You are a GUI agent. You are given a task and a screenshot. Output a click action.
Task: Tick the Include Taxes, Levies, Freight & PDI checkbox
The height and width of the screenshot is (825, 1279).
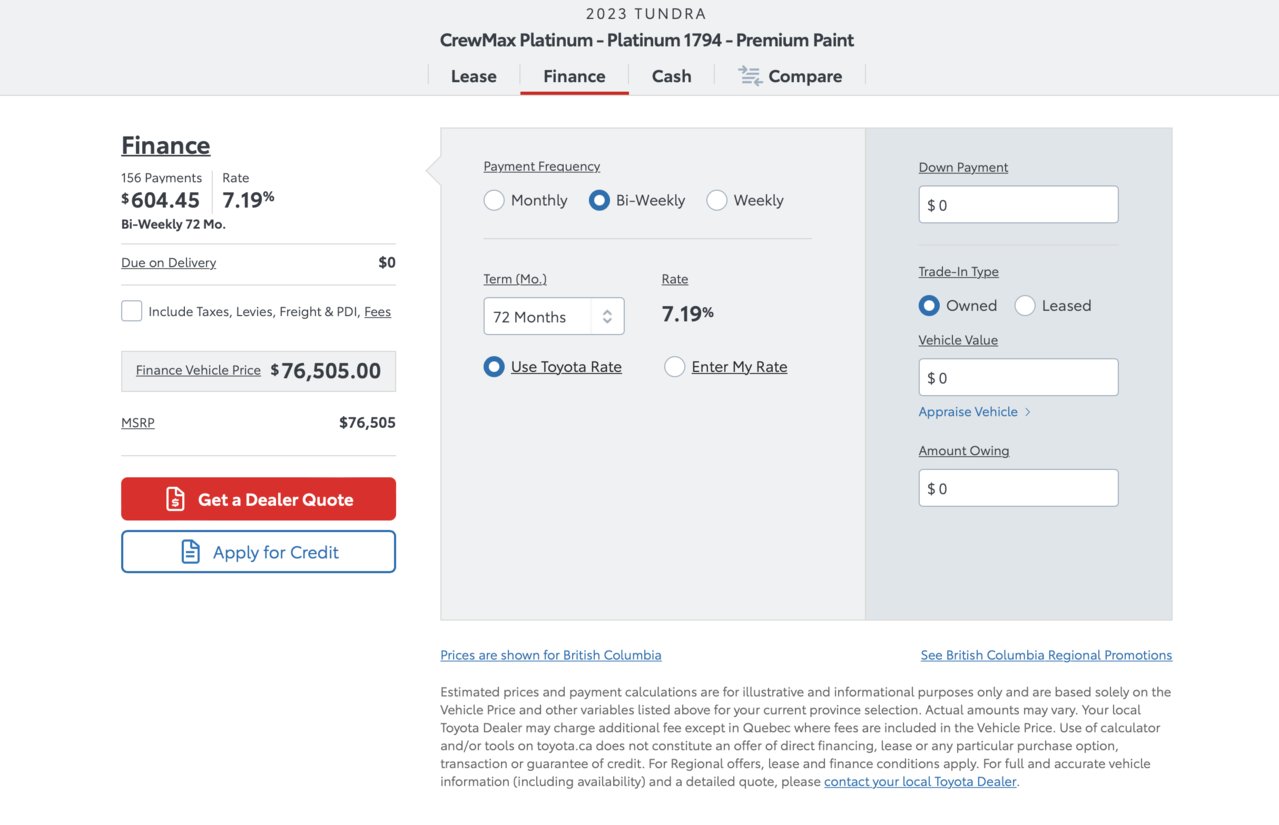131,311
